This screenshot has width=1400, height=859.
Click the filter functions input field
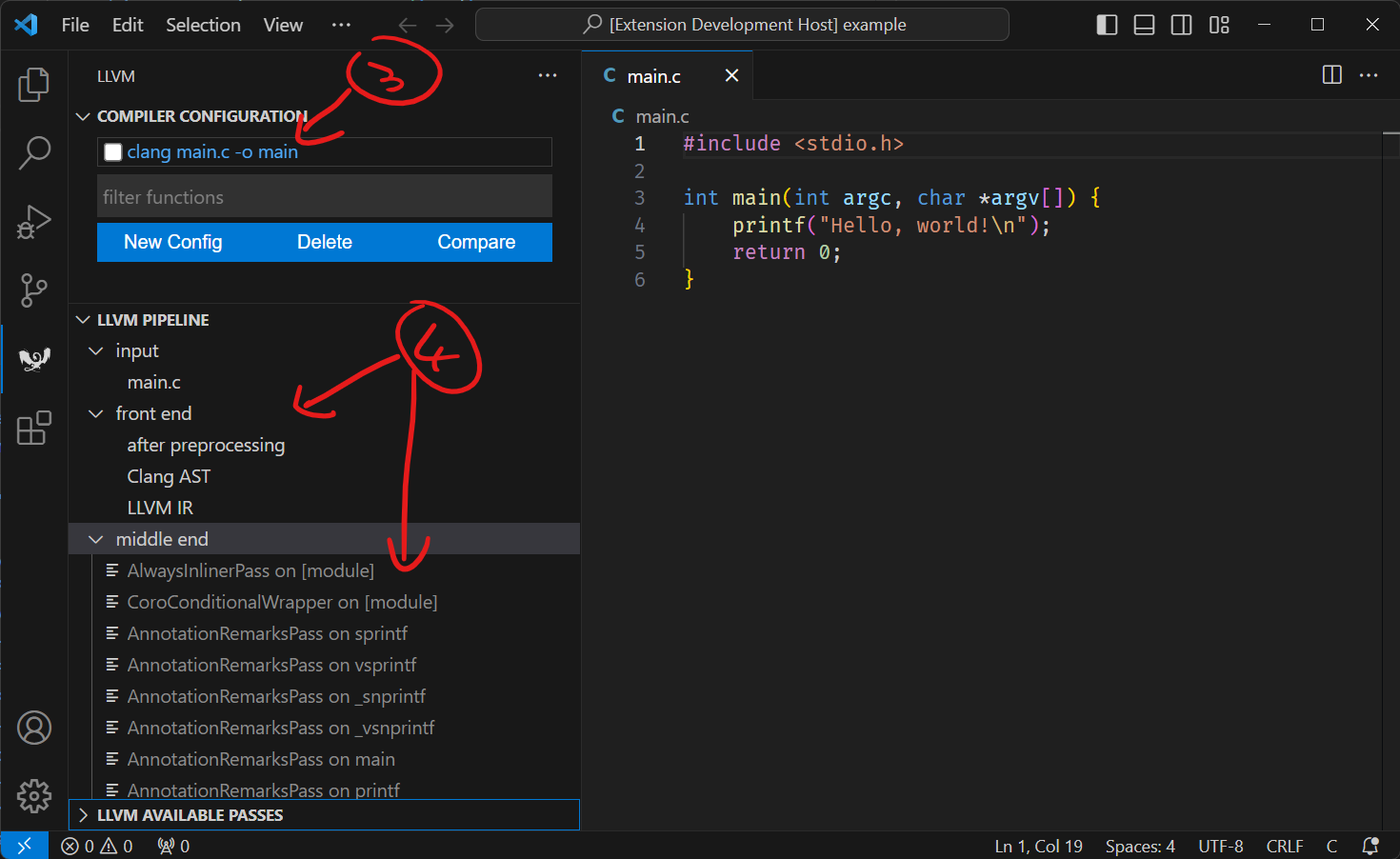pos(325,197)
